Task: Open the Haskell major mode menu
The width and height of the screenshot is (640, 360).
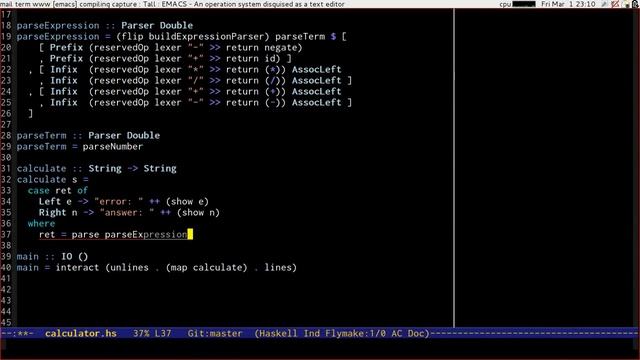Action: pyautogui.click(x=278, y=333)
